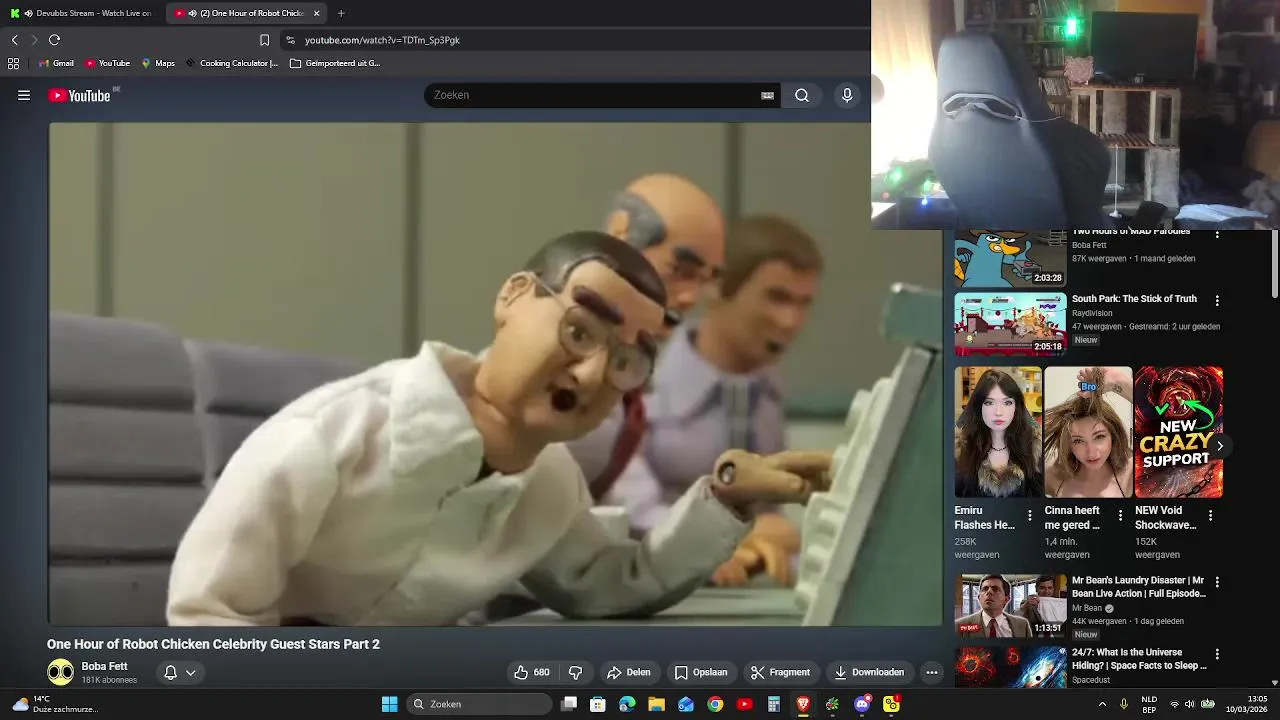Screen dimensions: 1280x720
Task: Open options for NEW Void Shockwave short
Action: (x=1210, y=516)
